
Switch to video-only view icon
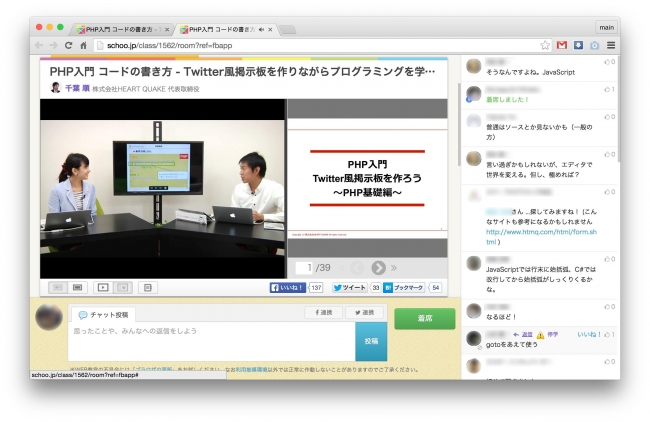coord(103,287)
